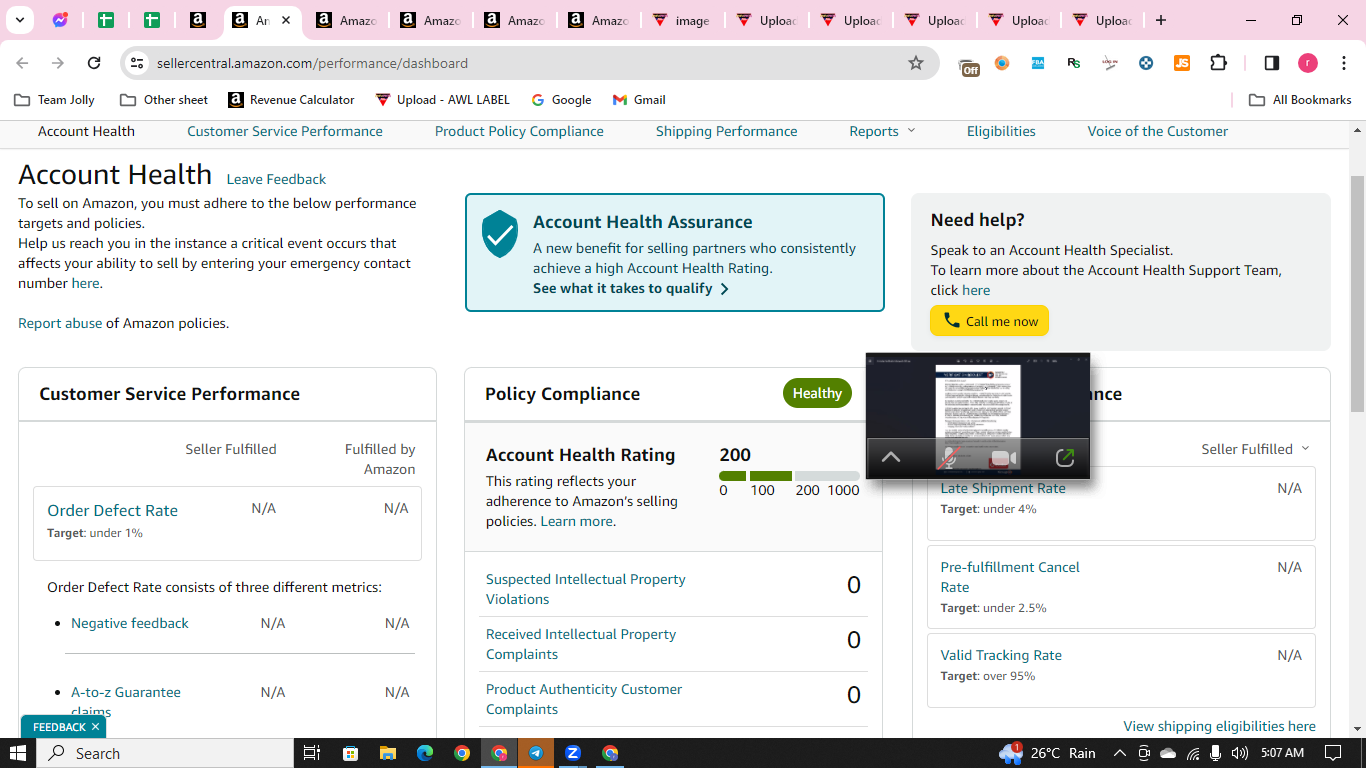Bookmark this page with the star icon

point(916,63)
